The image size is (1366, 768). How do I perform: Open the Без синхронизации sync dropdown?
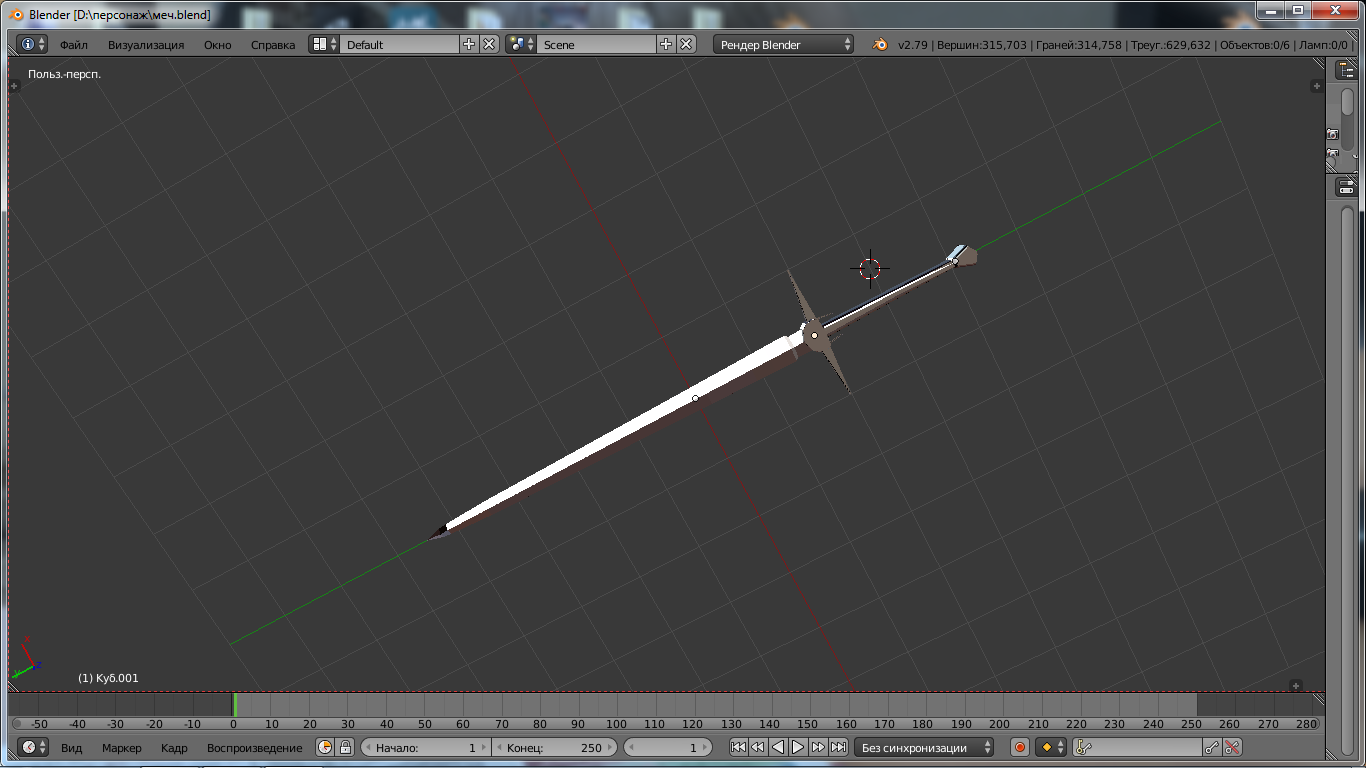[x=924, y=747]
